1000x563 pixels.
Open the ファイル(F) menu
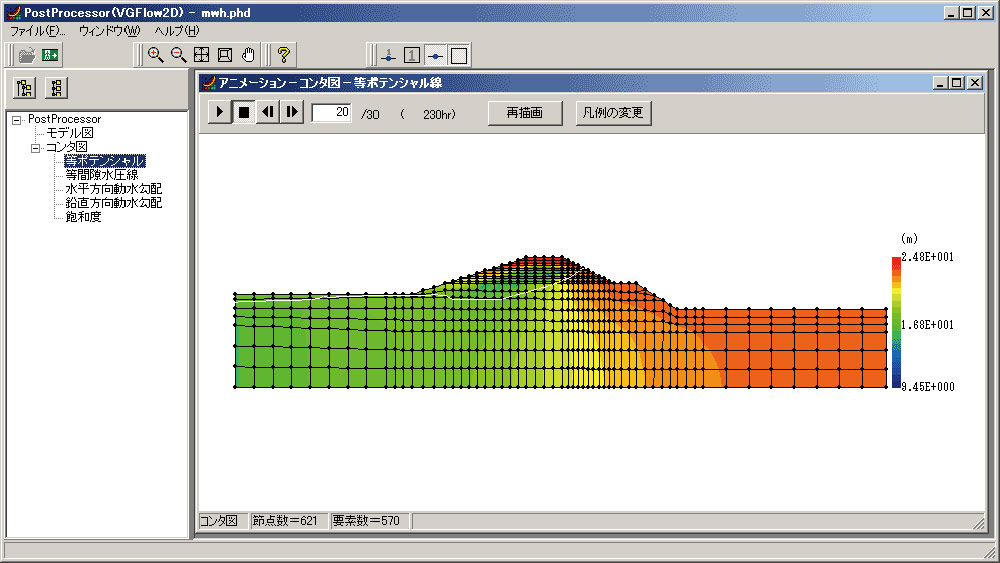[x=37, y=31]
